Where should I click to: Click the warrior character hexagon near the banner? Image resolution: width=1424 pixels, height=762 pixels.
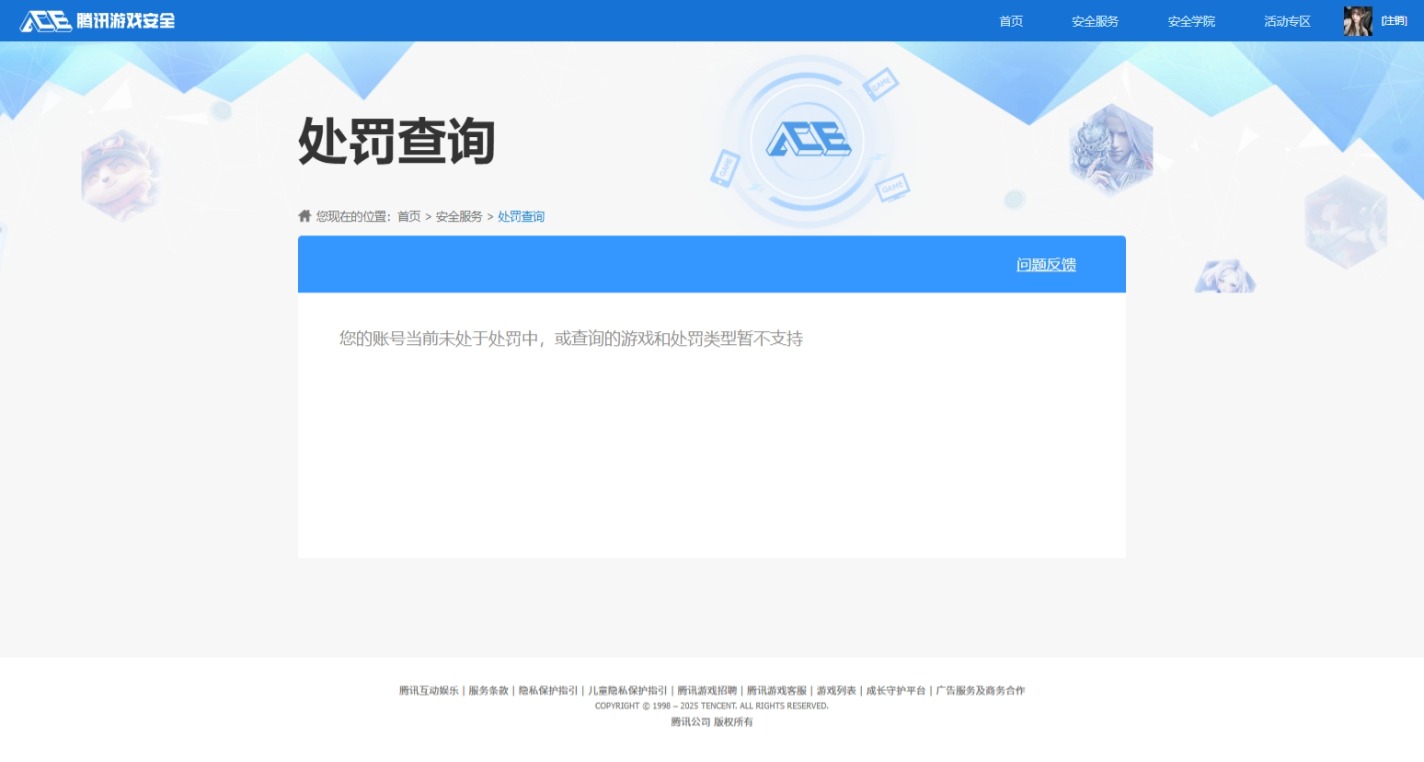tap(1111, 148)
